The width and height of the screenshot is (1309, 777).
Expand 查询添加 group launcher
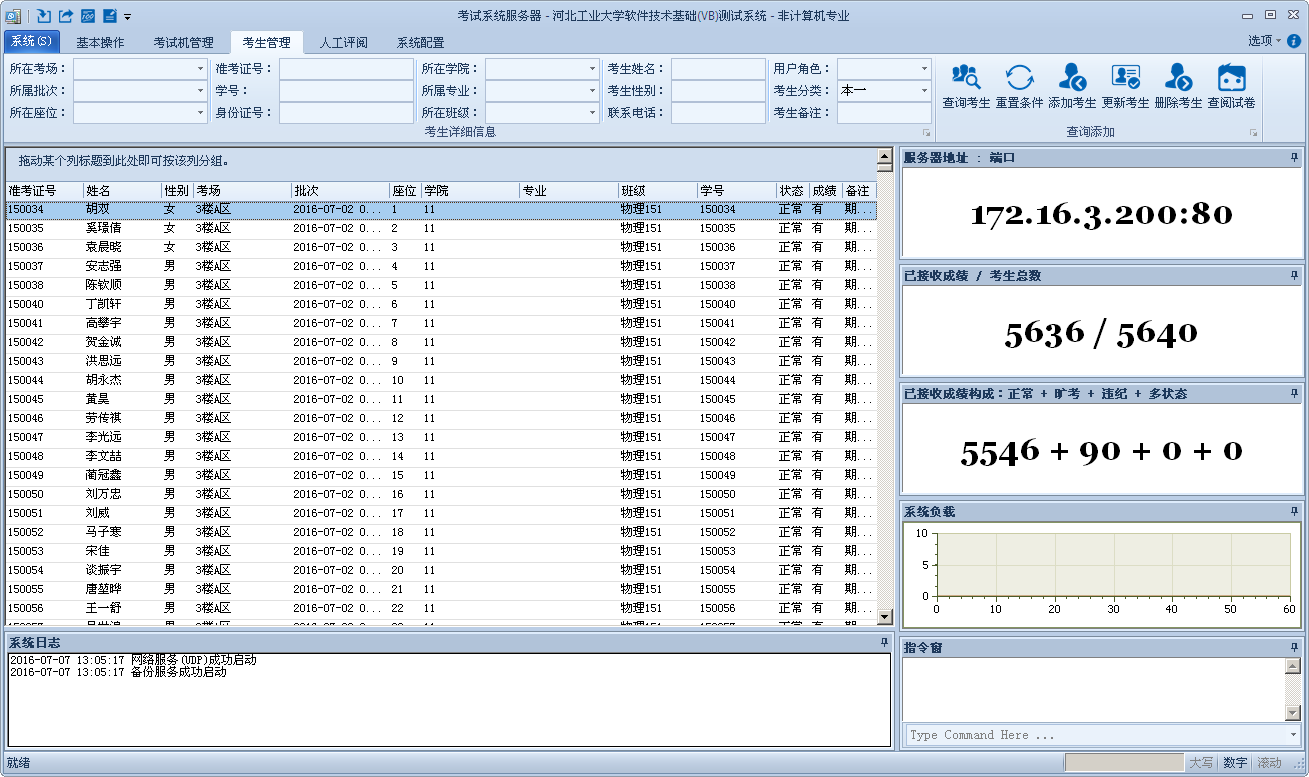(x=1254, y=133)
